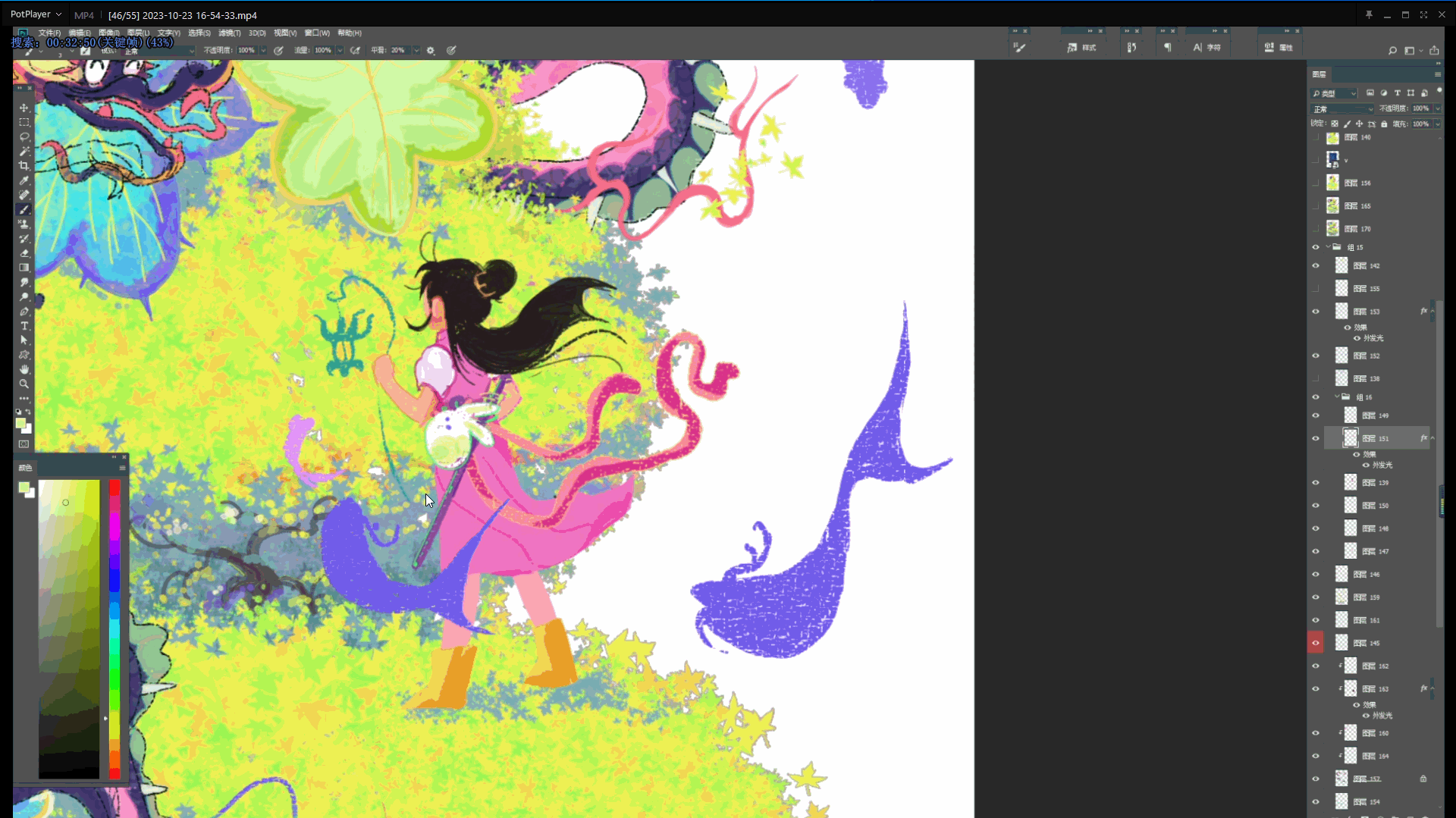Select the Brush tool
This screenshot has width=1456, height=818.
pyautogui.click(x=24, y=209)
